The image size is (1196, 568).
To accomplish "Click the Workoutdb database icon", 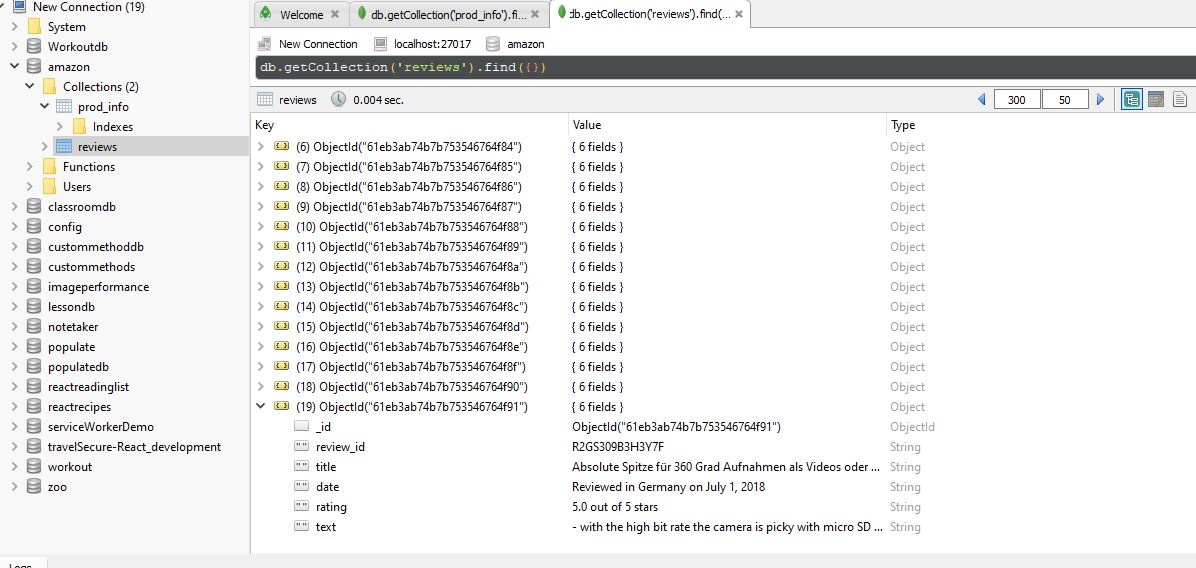I will coord(34,47).
